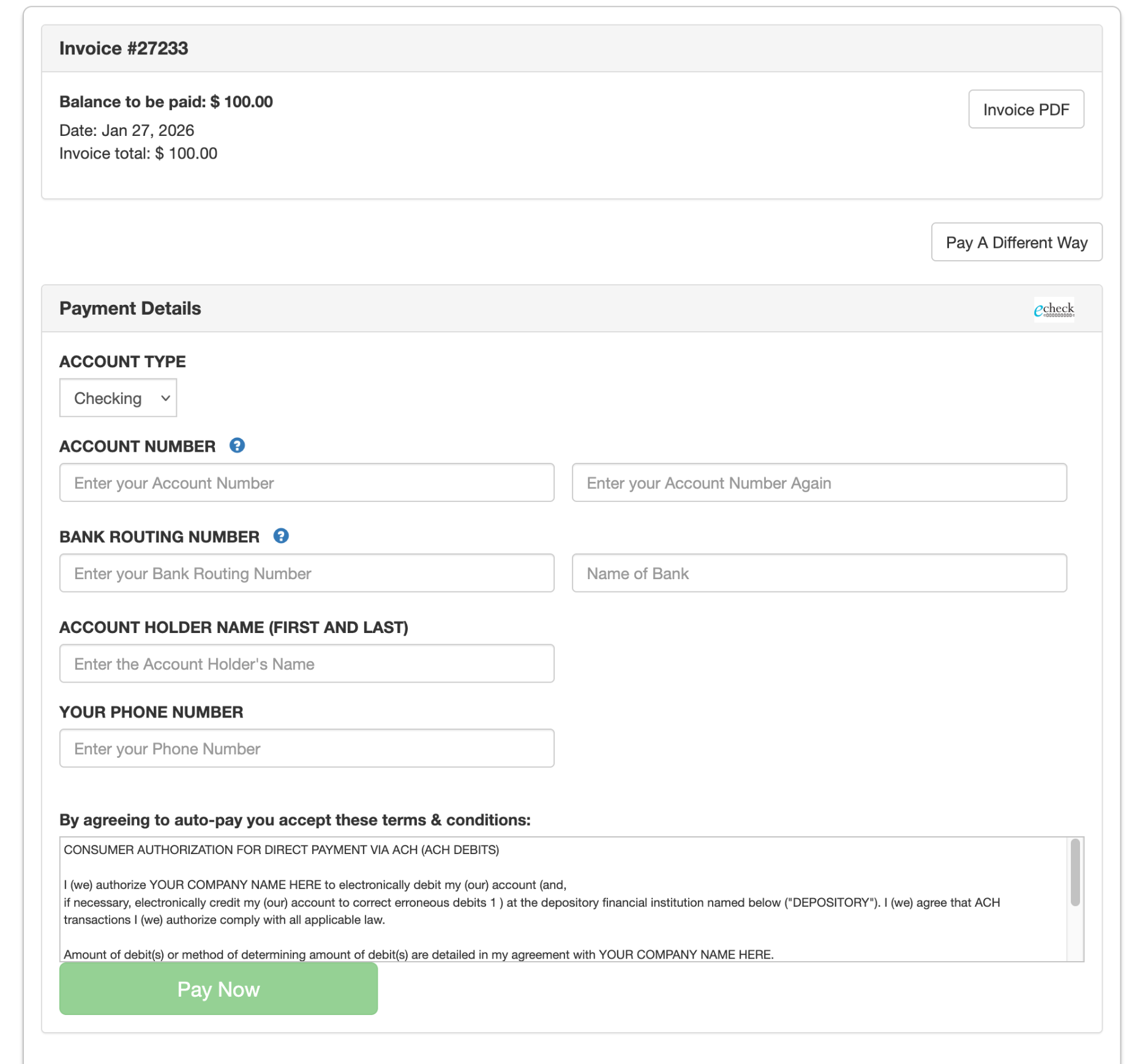
Task: Click the Invoice PDF button
Action: (x=1026, y=110)
